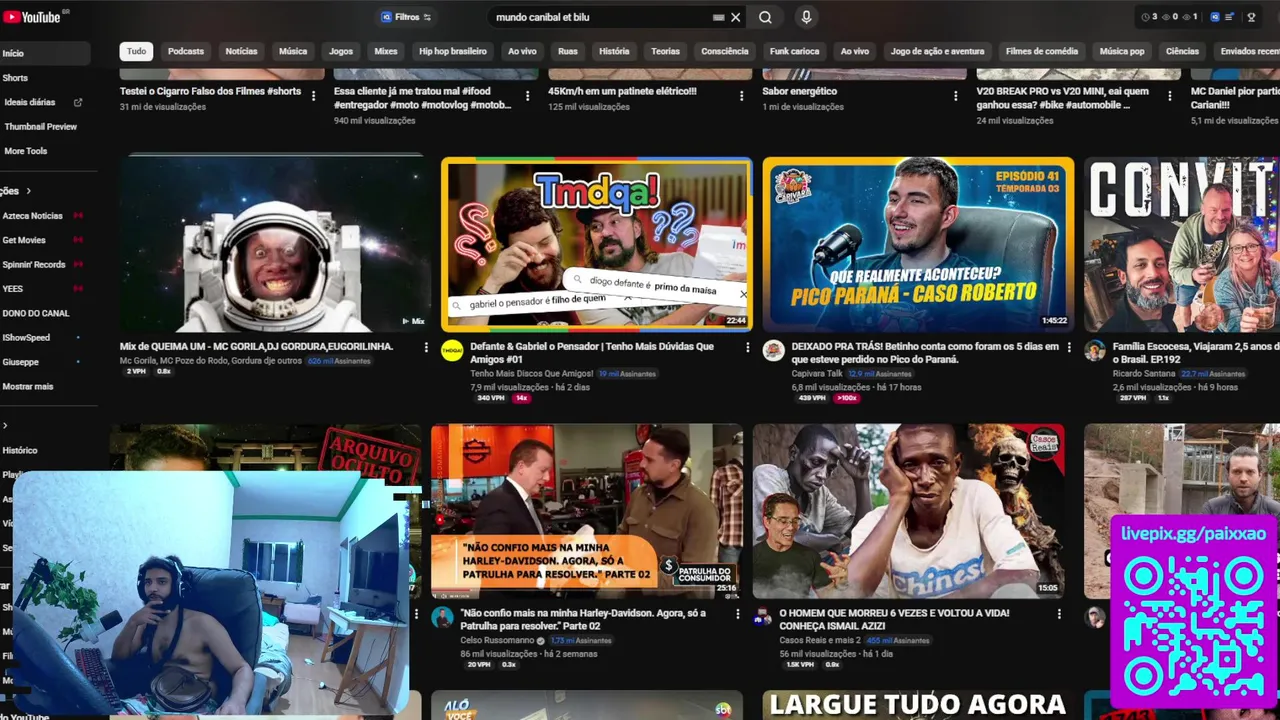
Task: Select the Funk carioca filter chip
Action: click(796, 51)
